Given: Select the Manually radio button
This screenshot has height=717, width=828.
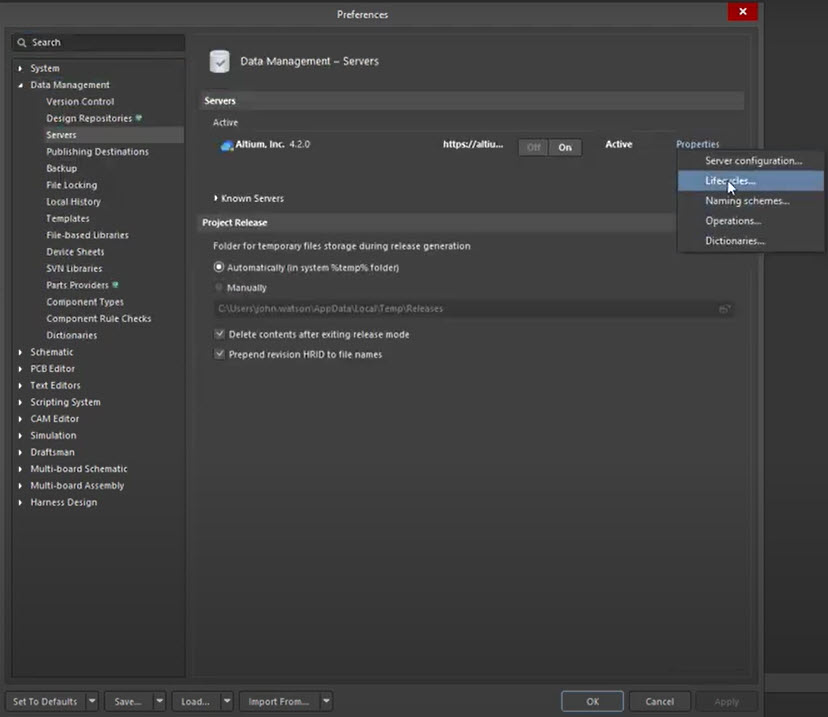Looking at the screenshot, I should [219, 287].
